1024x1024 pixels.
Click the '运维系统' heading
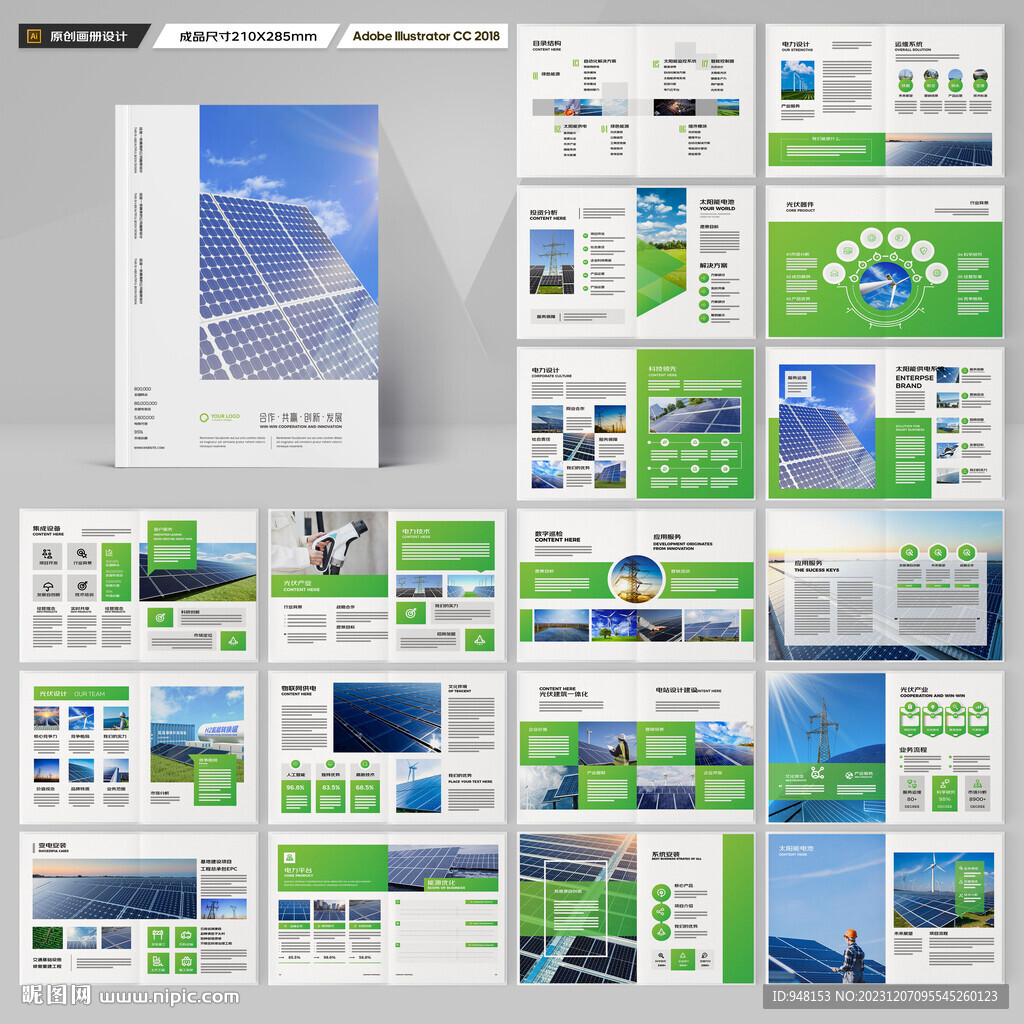(908, 44)
